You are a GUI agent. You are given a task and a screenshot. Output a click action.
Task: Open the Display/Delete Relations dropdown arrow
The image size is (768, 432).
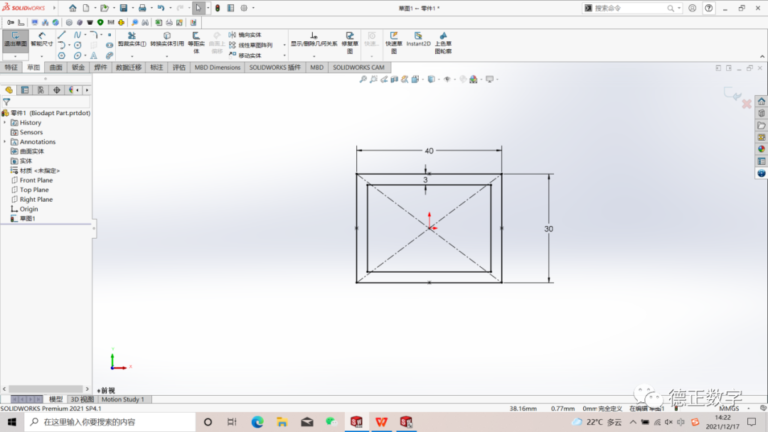click(314, 56)
